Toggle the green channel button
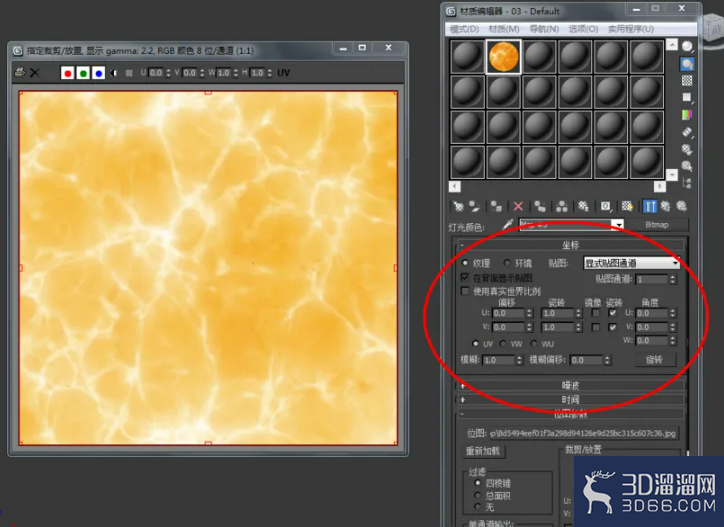This screenshot has width=724, height=527. pyautogui.click(x=83, y=73)
